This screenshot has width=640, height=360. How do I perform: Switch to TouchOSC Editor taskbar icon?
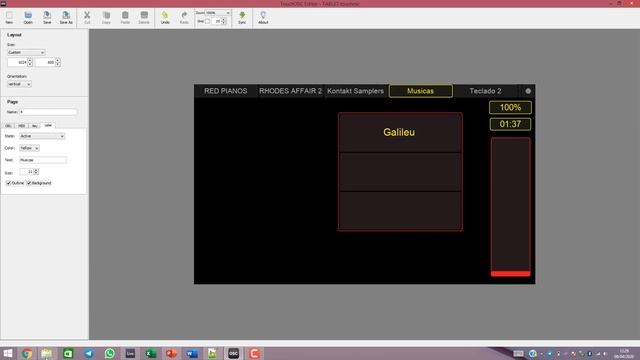coord(233,353)
